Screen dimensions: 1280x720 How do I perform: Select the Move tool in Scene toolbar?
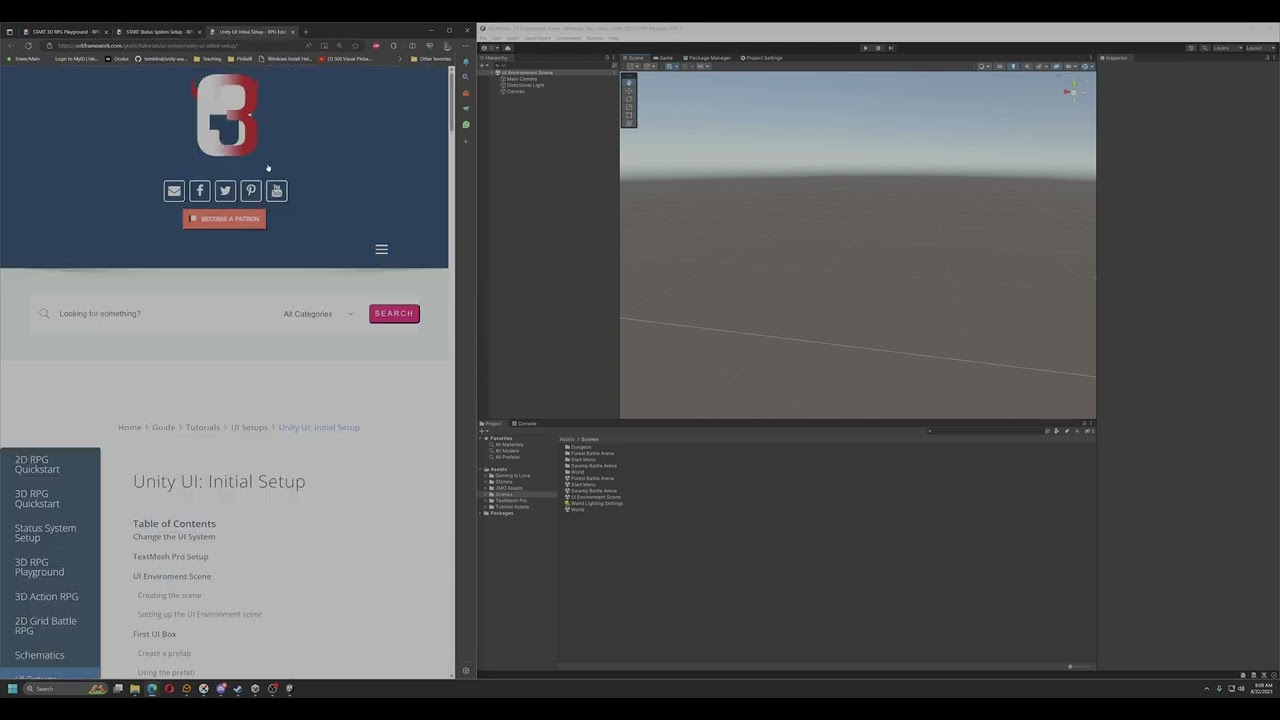(x=629, y=90)
